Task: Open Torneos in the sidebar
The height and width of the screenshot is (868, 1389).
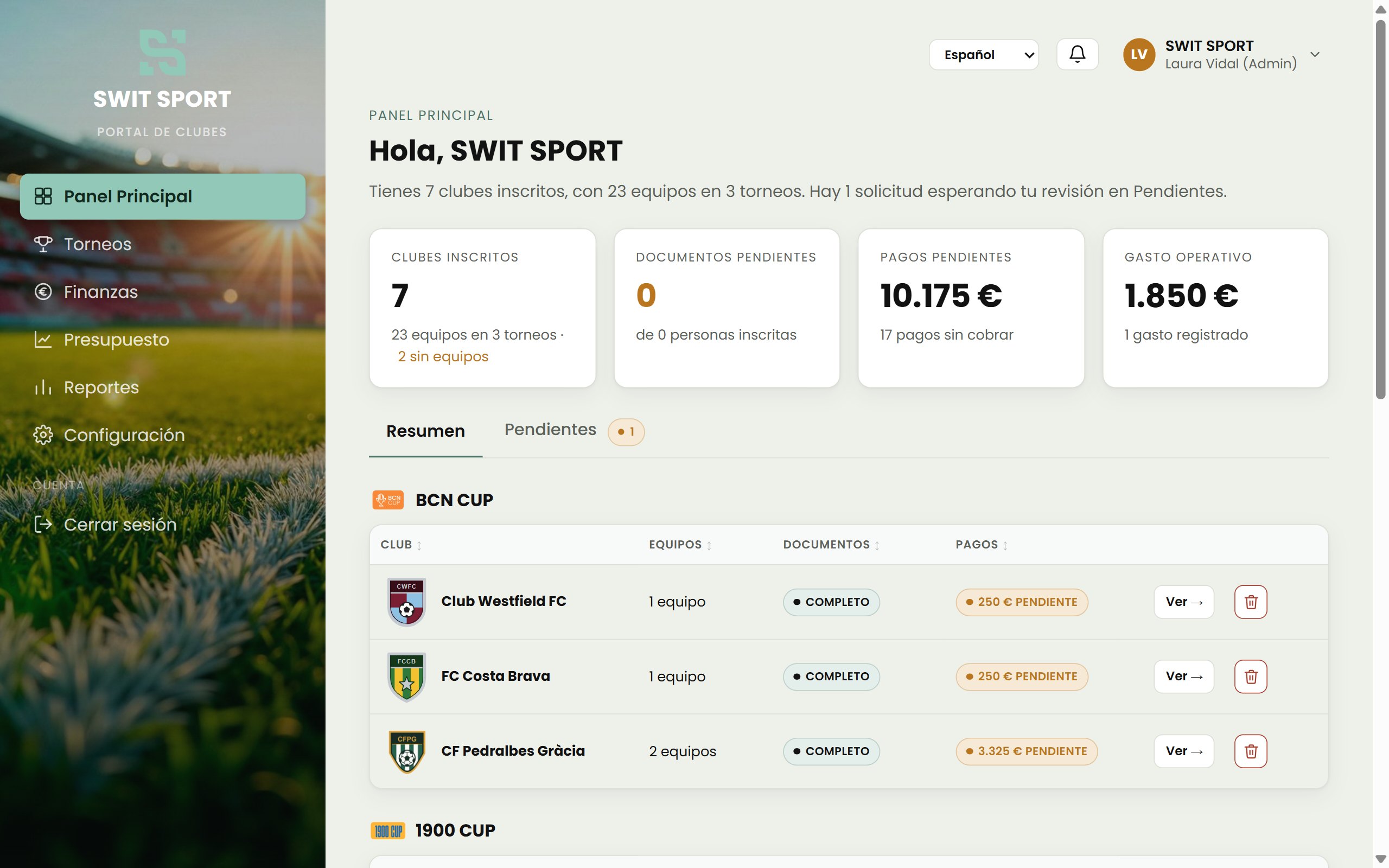Action: click(x=162, y=244)
